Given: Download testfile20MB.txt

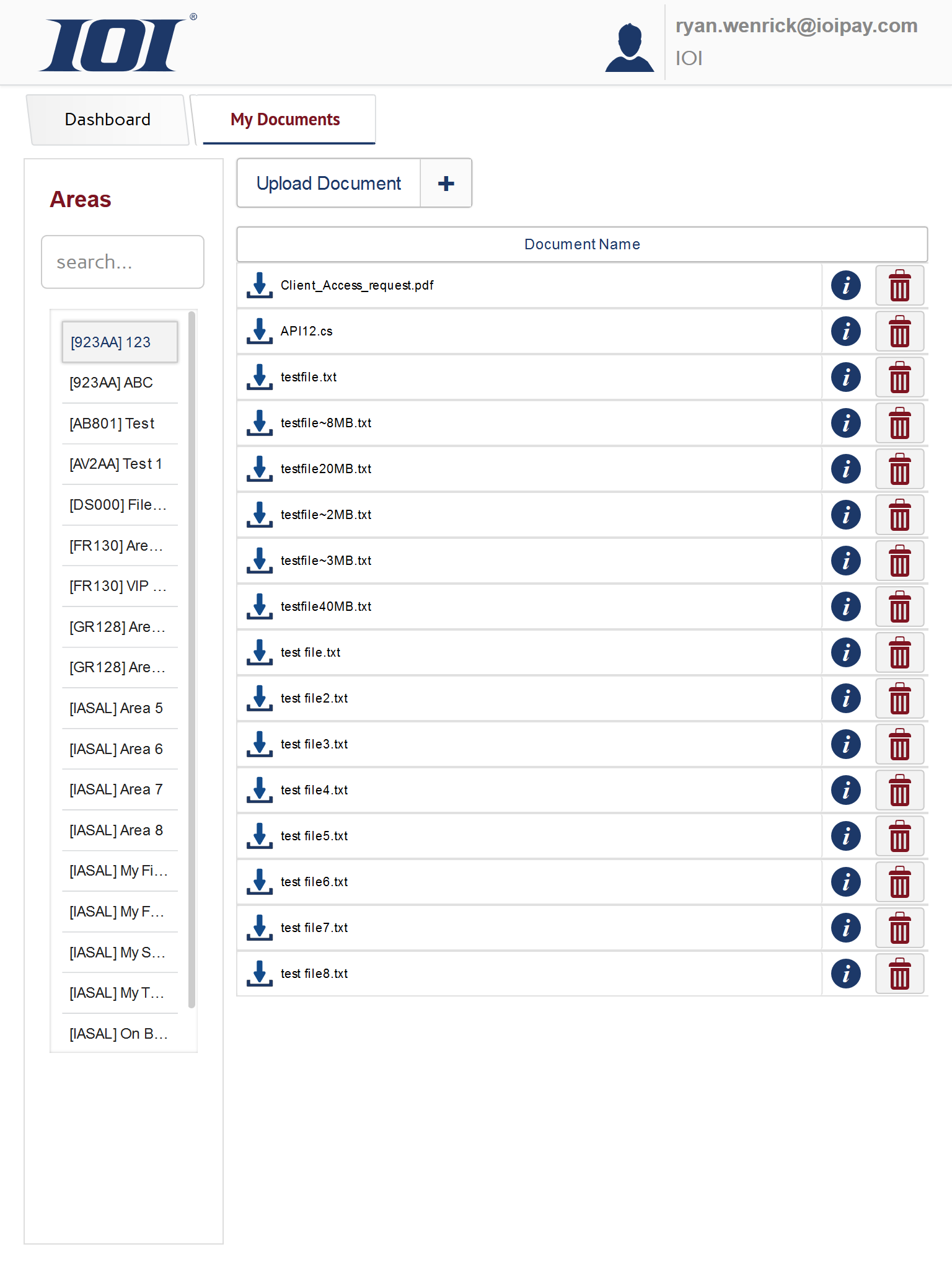Looking at the screenshot, I should click(260, 469).
